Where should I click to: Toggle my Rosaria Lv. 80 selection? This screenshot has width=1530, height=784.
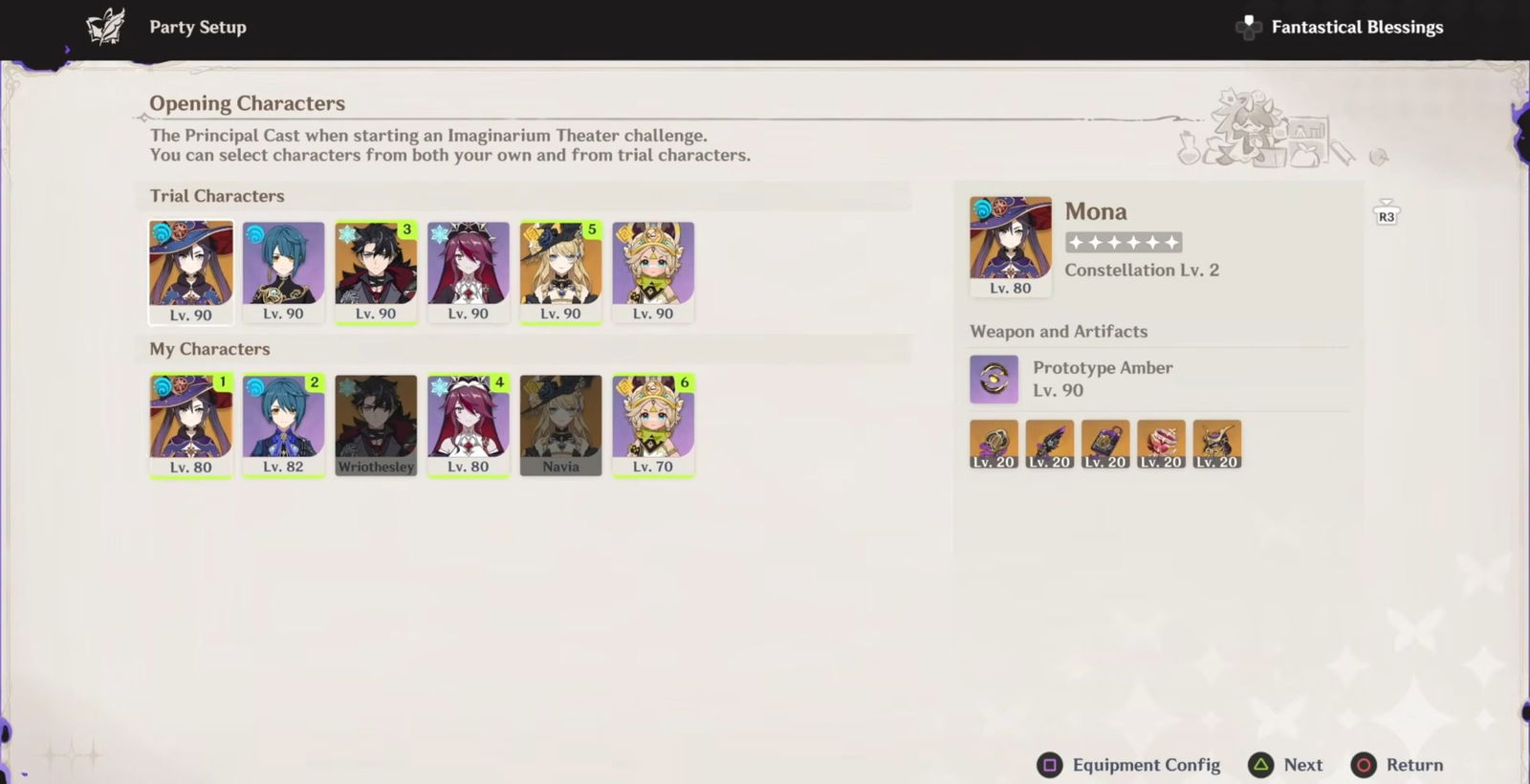pyautogui.click(x=469, y=425)
